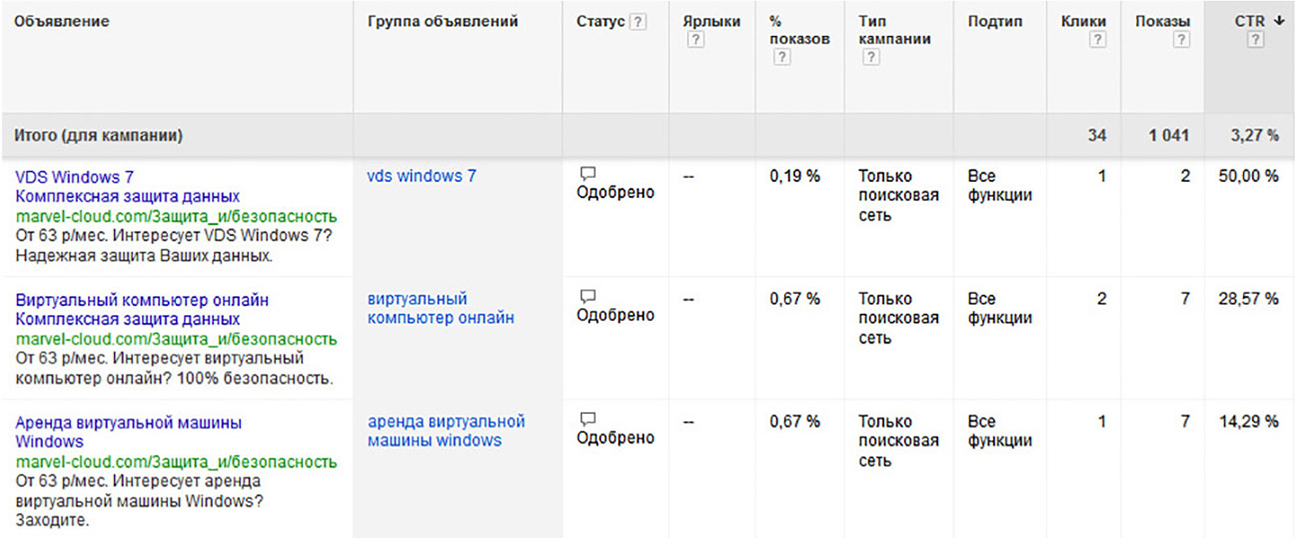
Task: Sort by Группа объявлений column header
Action: point(443,21)
